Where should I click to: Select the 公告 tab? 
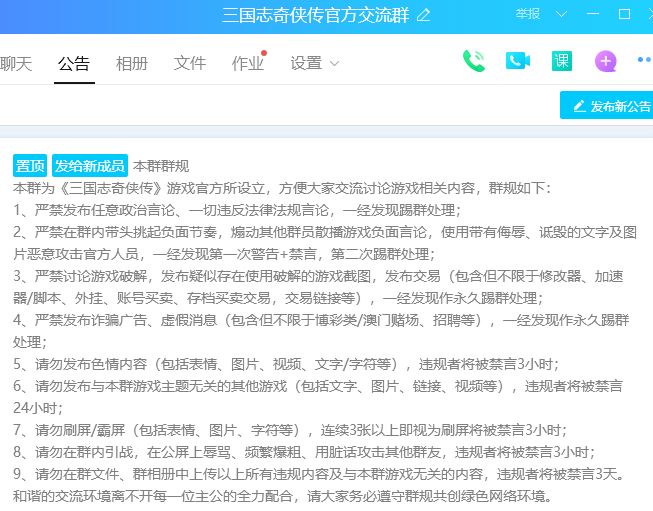click(74, 64)
